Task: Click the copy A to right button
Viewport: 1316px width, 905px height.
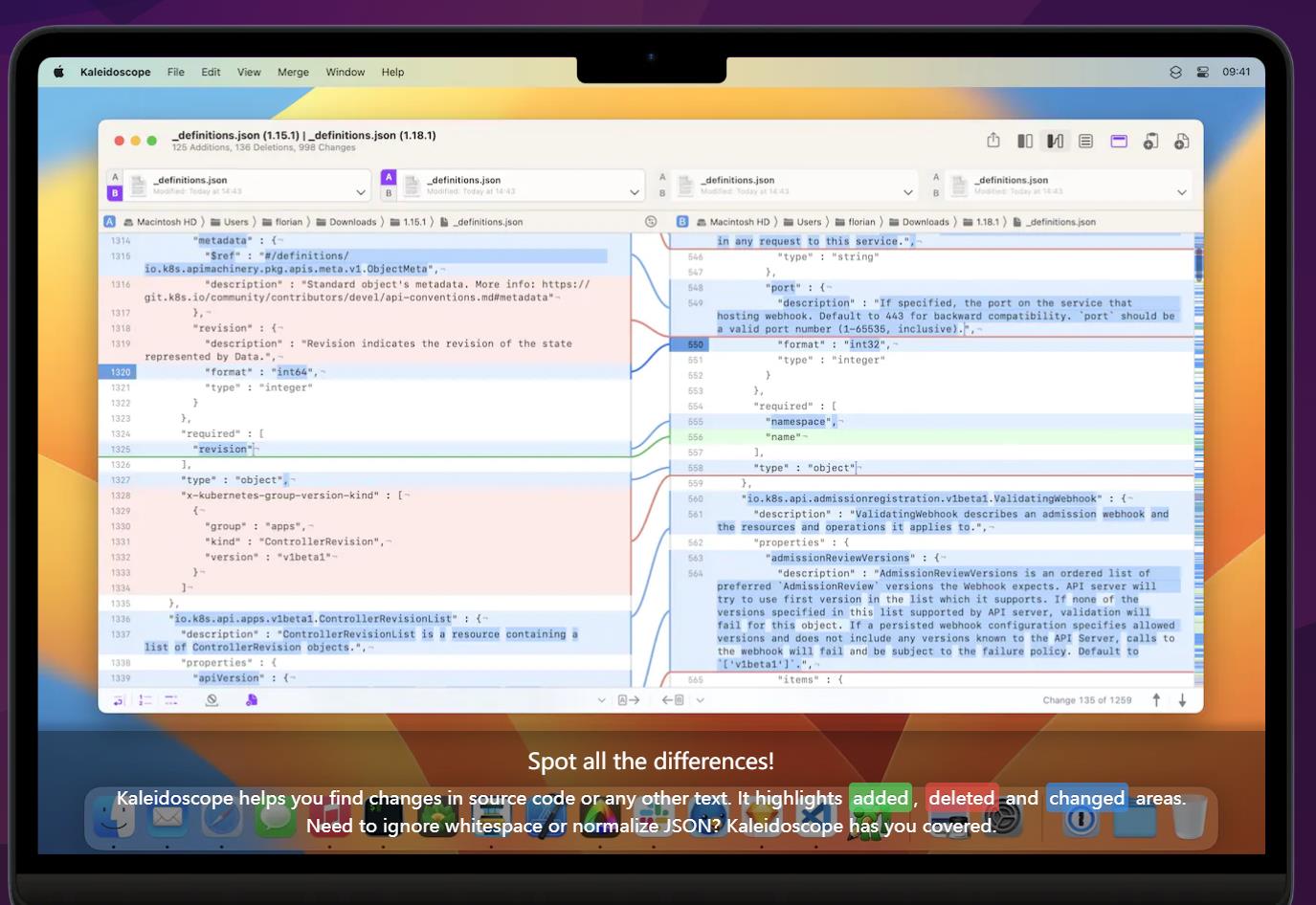Action: click(x=628, y=700)
